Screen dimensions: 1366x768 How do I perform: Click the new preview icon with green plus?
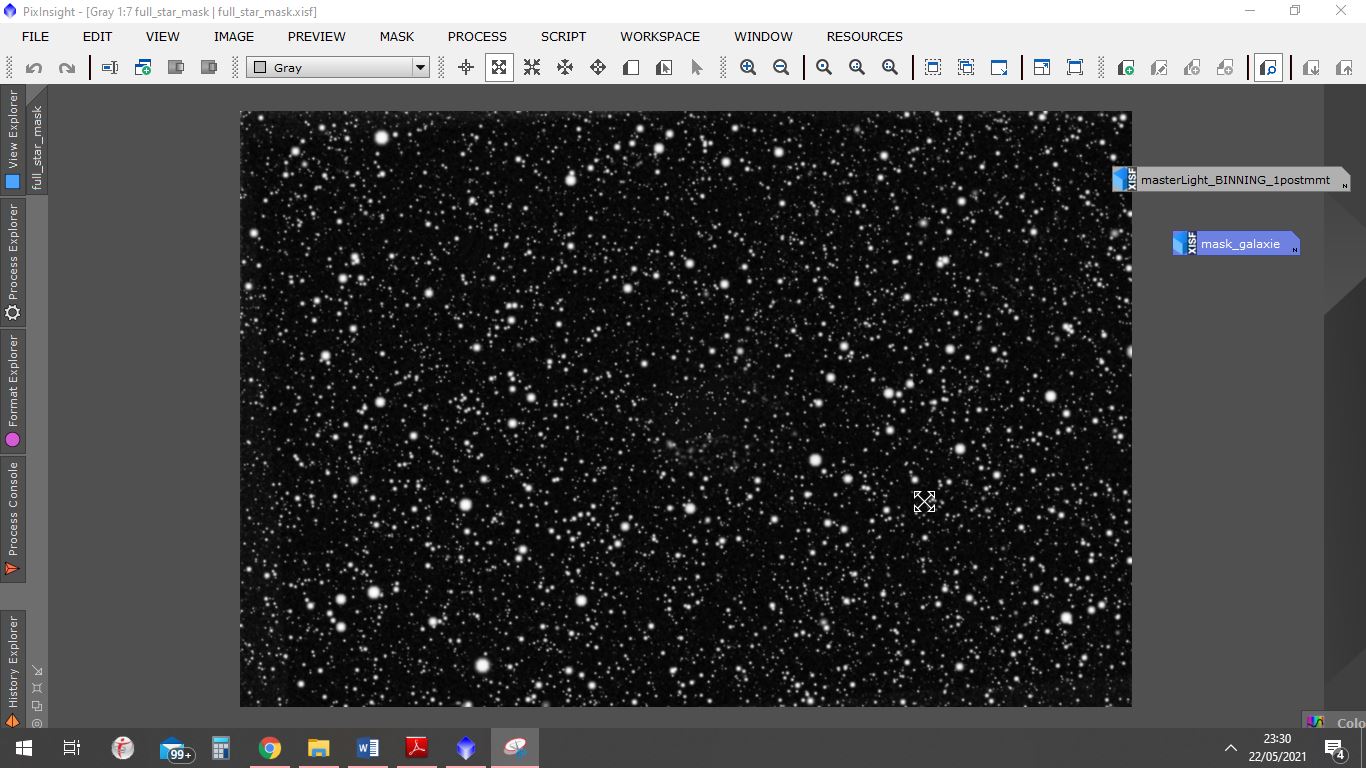coord(1126,68)
